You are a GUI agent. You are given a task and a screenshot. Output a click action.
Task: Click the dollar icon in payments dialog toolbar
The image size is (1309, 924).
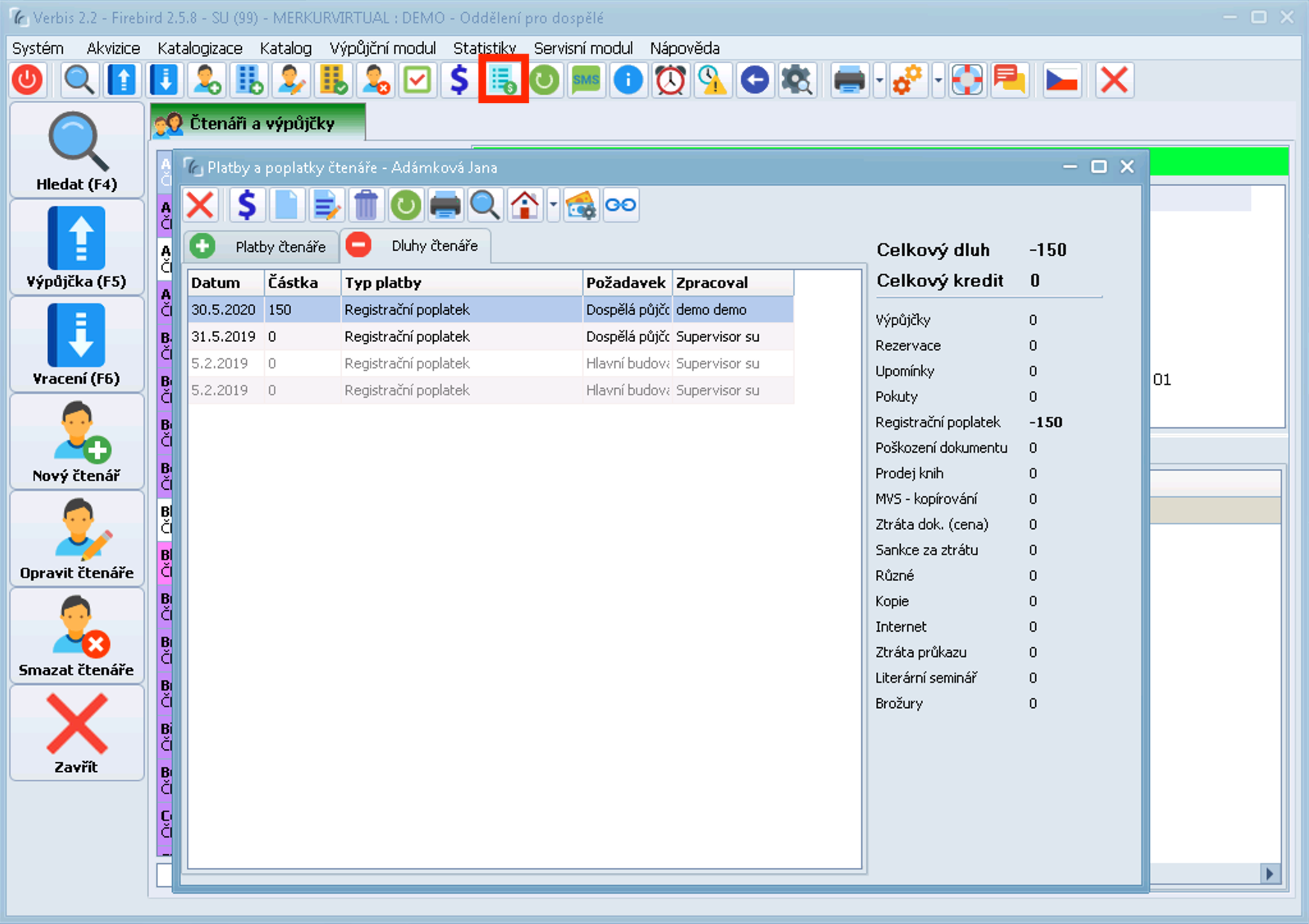[247, 205]
